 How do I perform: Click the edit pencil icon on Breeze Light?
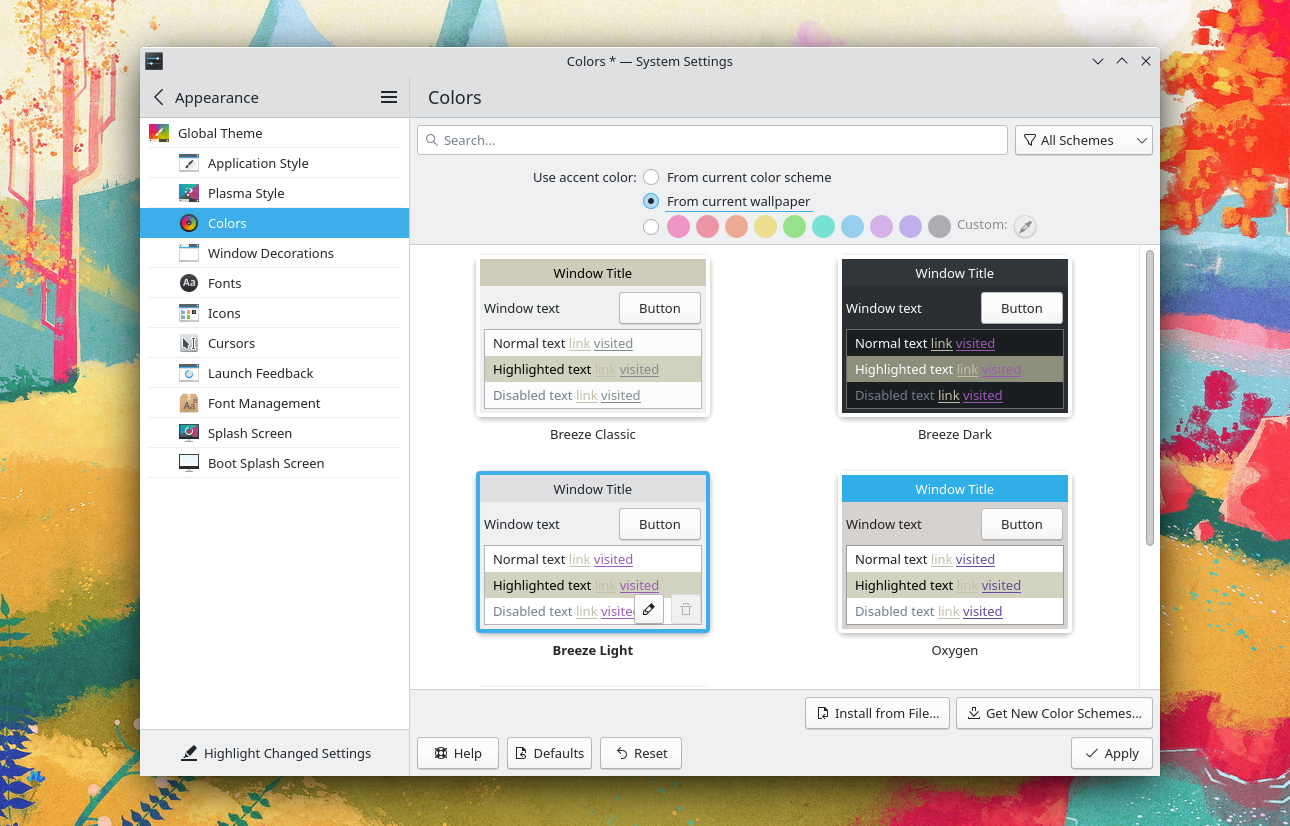pos(649,609)
